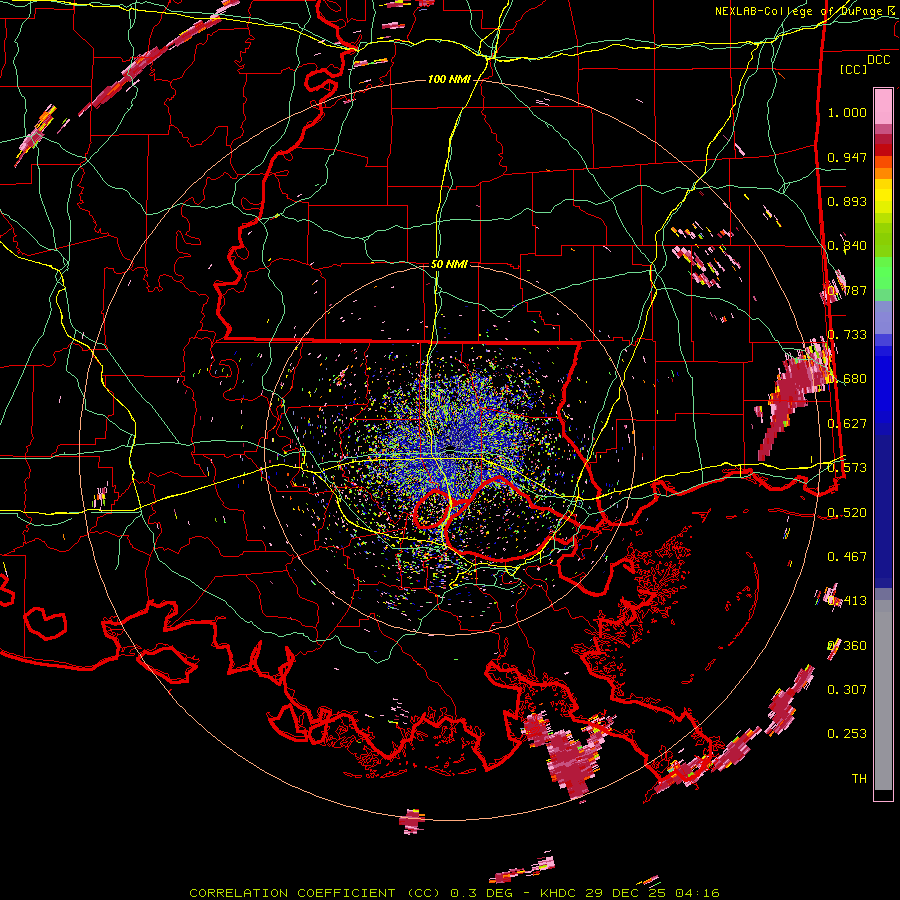Pick the light pink swatch atop the color bar
This screenshot has width=900, height=900.
click(x=883, y=106)
